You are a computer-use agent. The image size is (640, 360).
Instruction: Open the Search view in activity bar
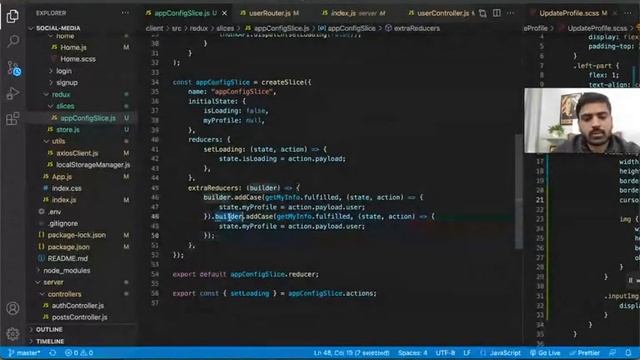[13, 41]
